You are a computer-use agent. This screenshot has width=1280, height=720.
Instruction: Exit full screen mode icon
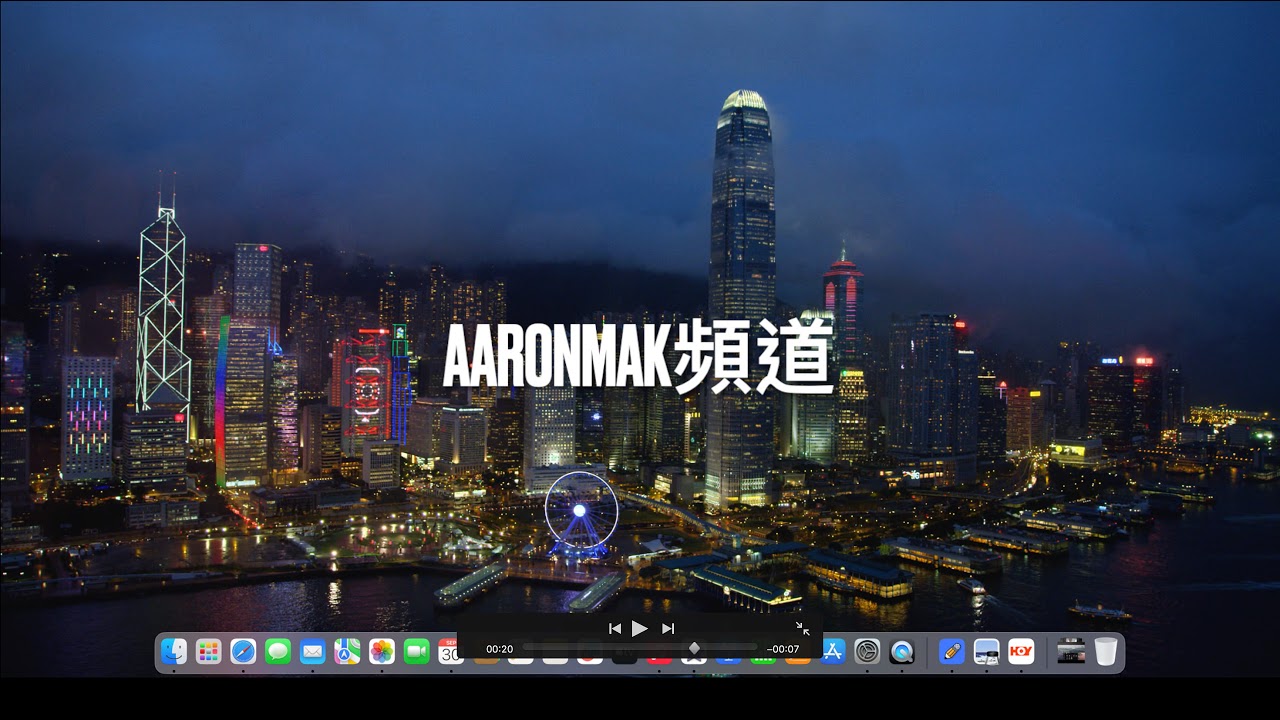coord(803,628)
